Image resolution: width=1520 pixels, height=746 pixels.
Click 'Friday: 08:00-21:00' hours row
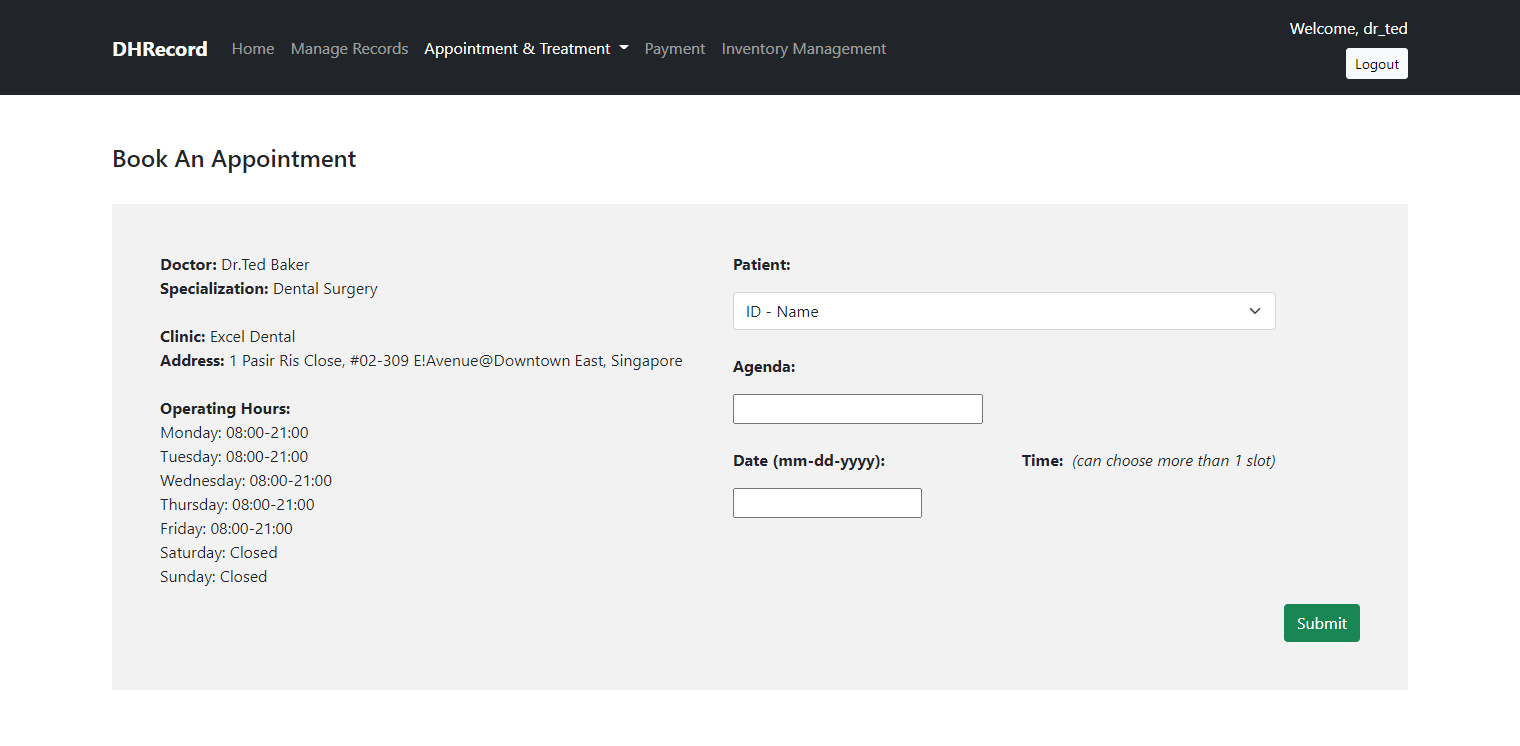tap(226, 529)
